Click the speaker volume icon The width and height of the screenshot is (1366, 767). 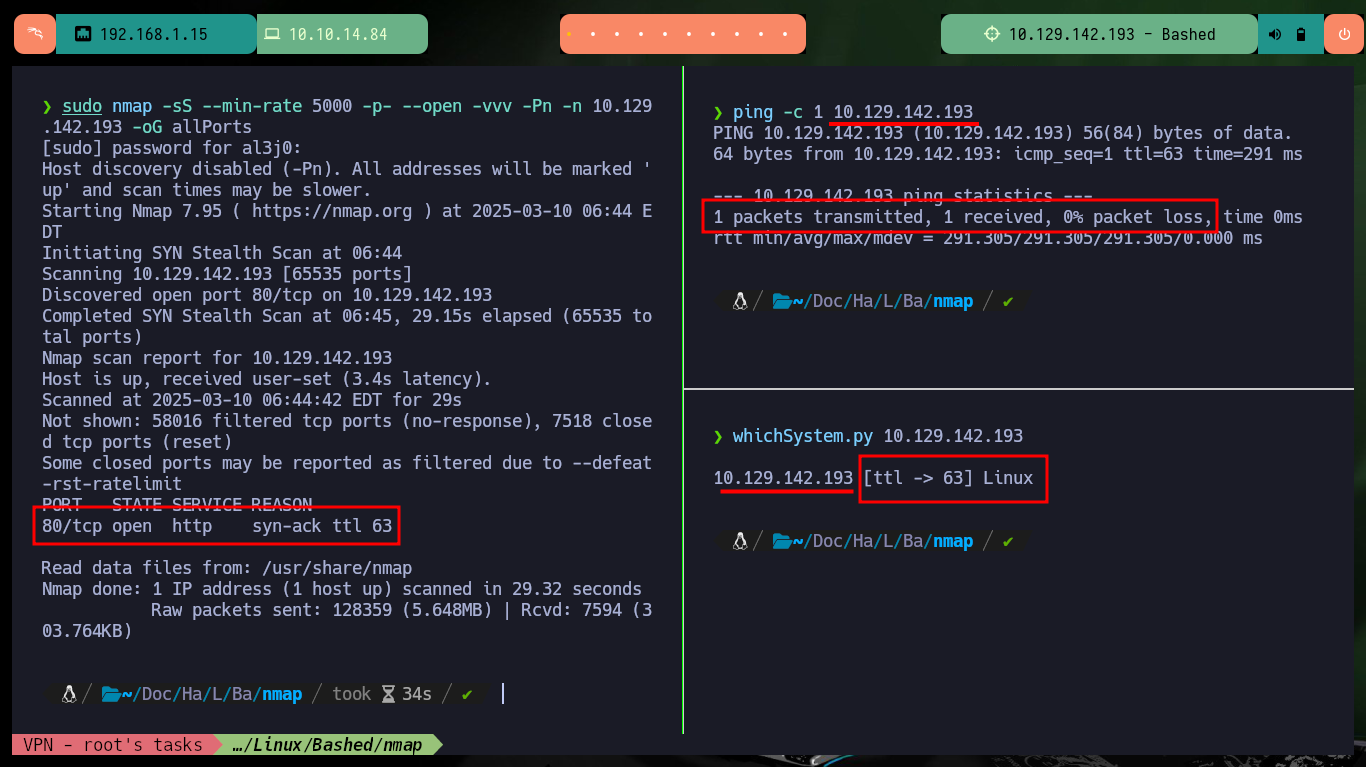(1275, 34)
